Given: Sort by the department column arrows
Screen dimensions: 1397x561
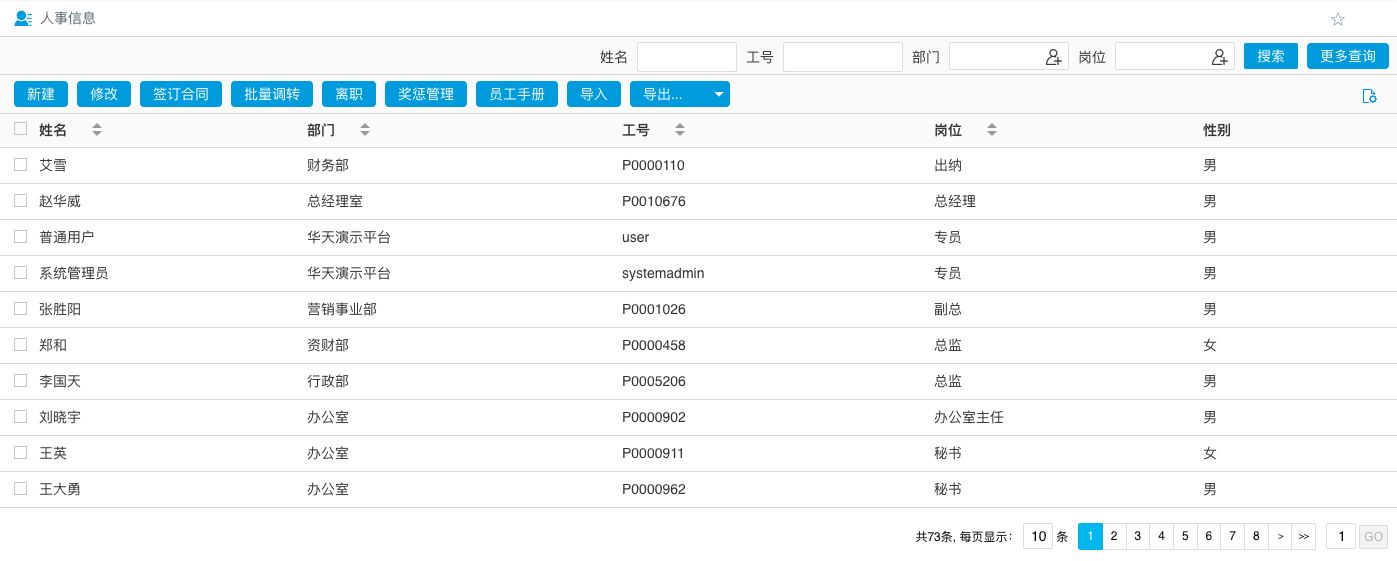Looking at the screenshot, I should pyautogui.click(x=365, y=130).
